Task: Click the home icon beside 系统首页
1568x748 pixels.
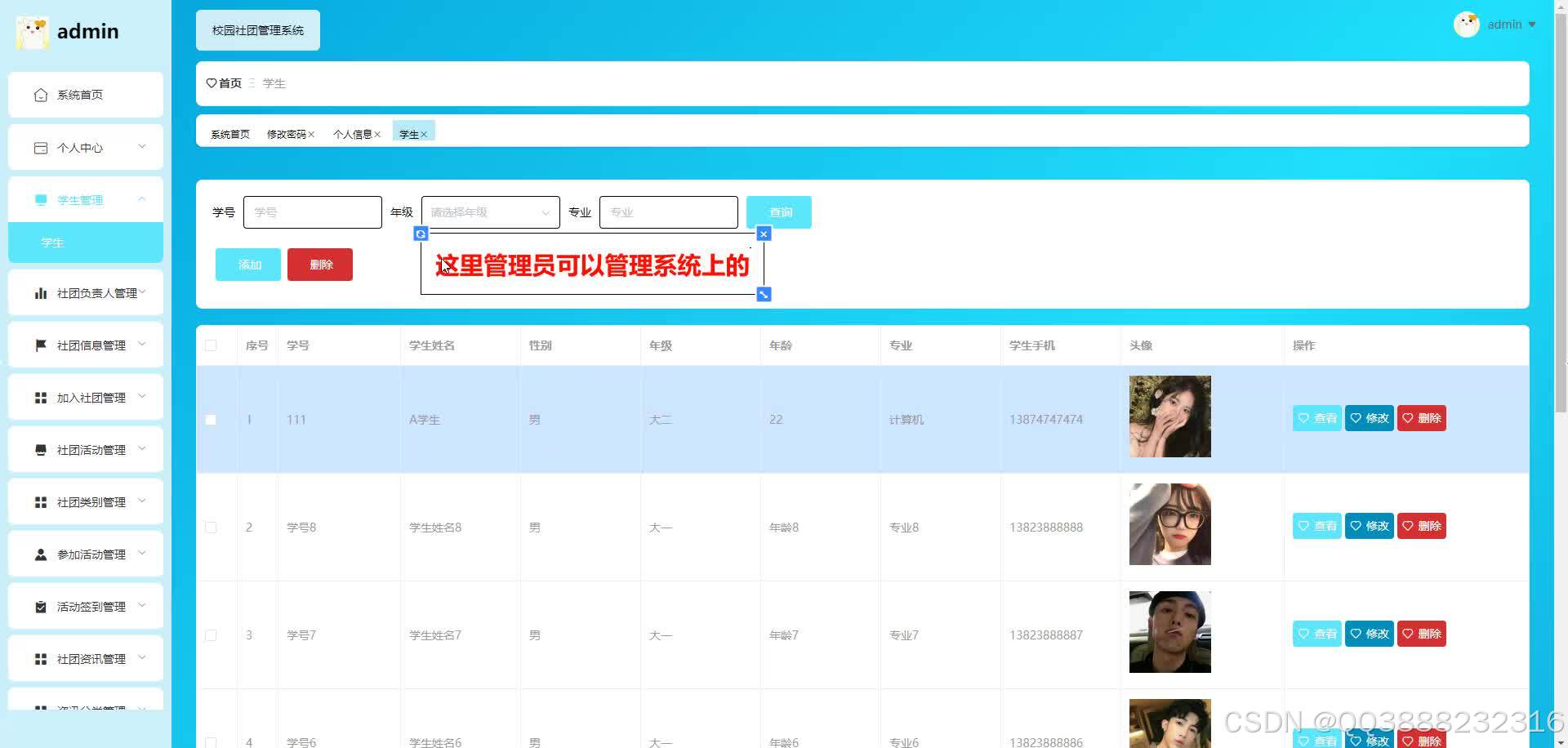Action: click(x=41, y=95)
